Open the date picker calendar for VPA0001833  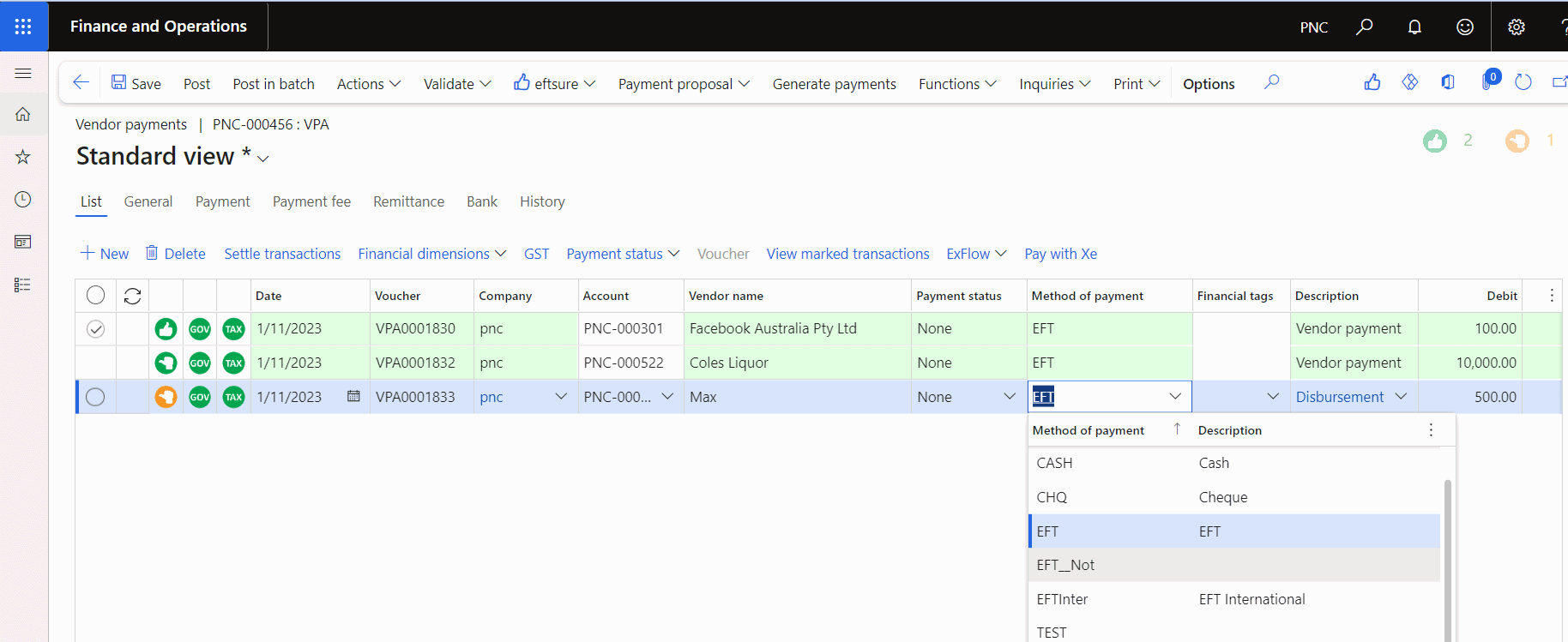[x=353, y=396]
